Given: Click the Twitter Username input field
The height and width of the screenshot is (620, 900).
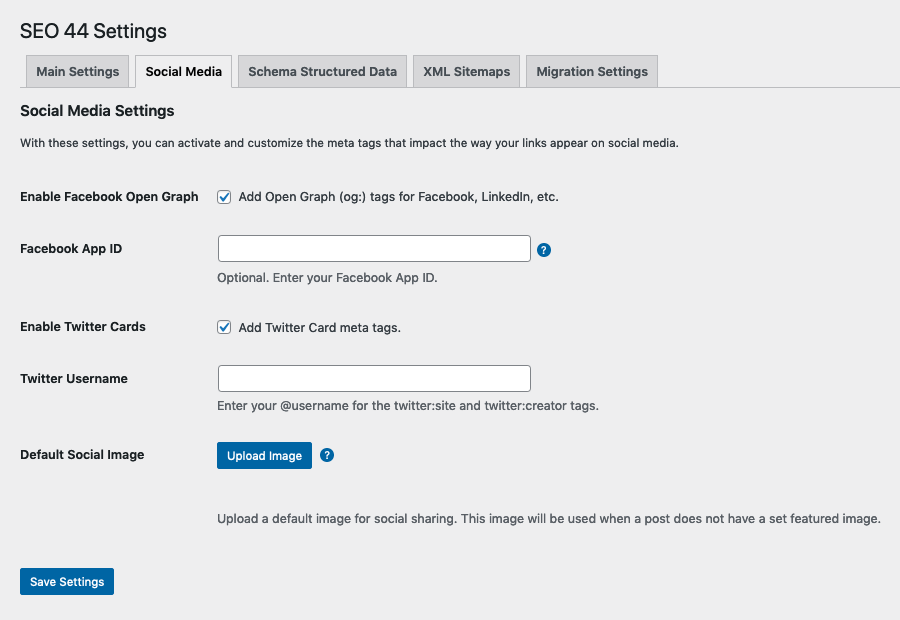Looking at the screenshot, I should pyautogui.click(x=374, y=378).
